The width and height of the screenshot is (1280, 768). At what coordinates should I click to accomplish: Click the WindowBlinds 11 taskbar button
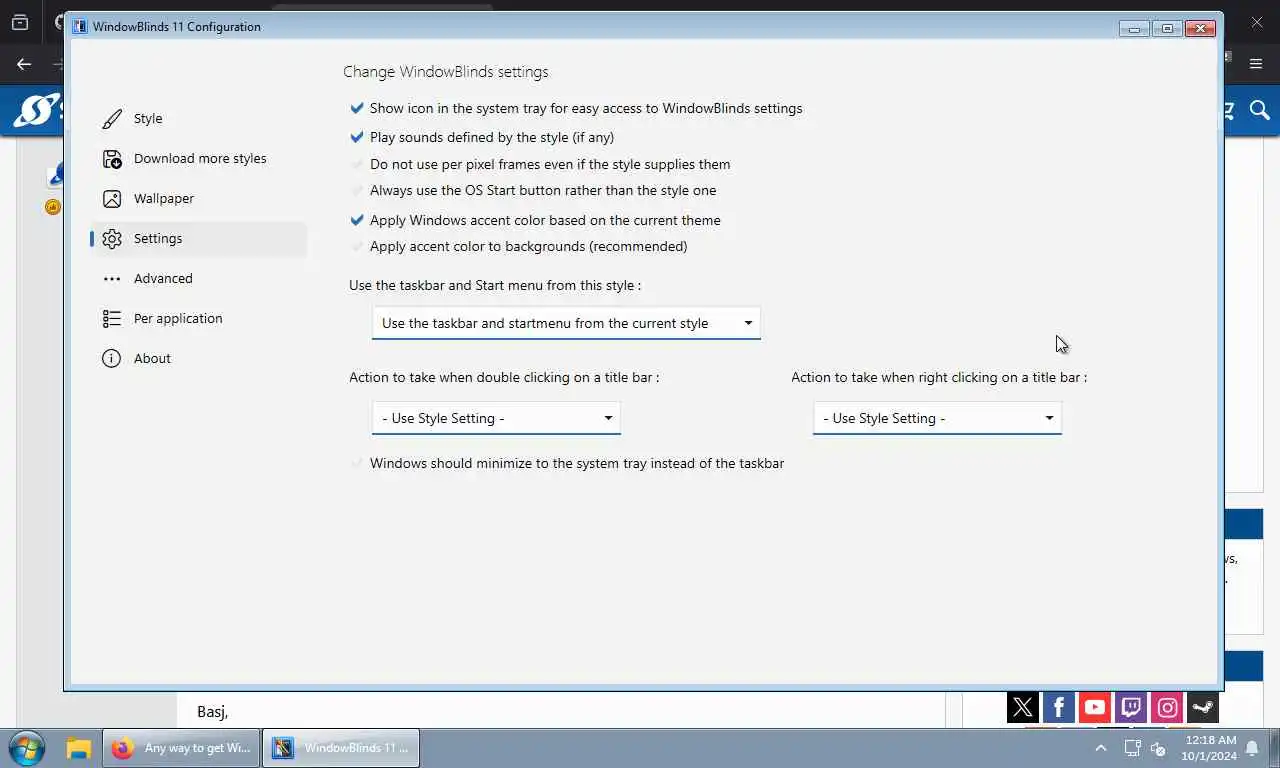(x=341, y=748)
